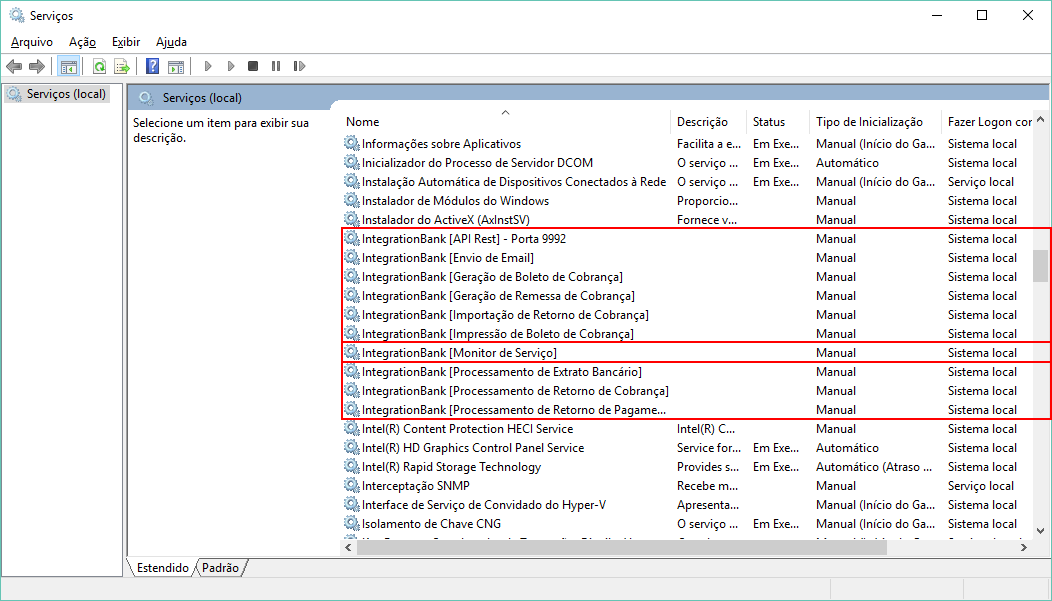Open the Ação menu
1052x601 pixels.
[83, 42]
